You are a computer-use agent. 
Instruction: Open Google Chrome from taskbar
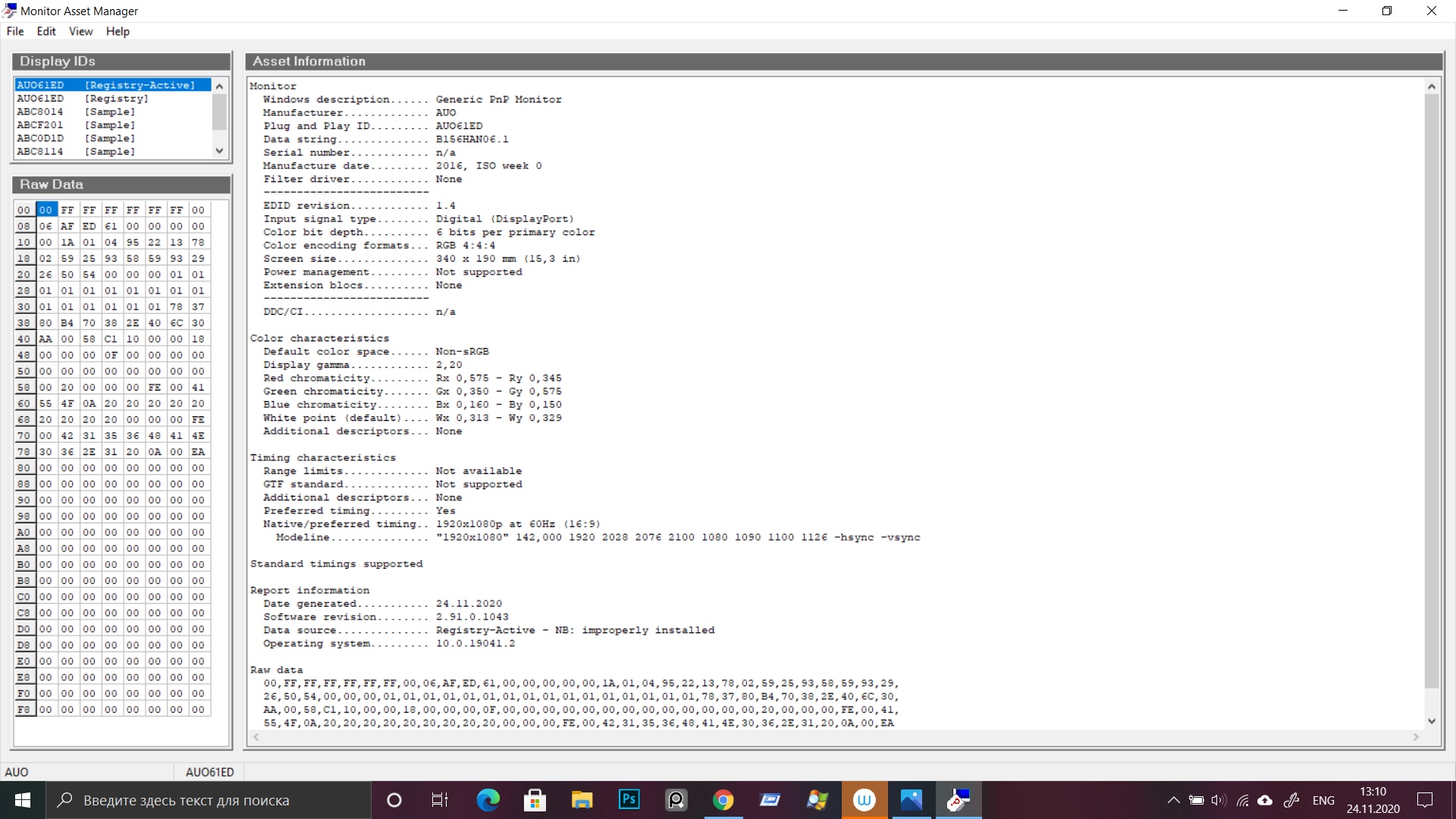click(723, 800)
